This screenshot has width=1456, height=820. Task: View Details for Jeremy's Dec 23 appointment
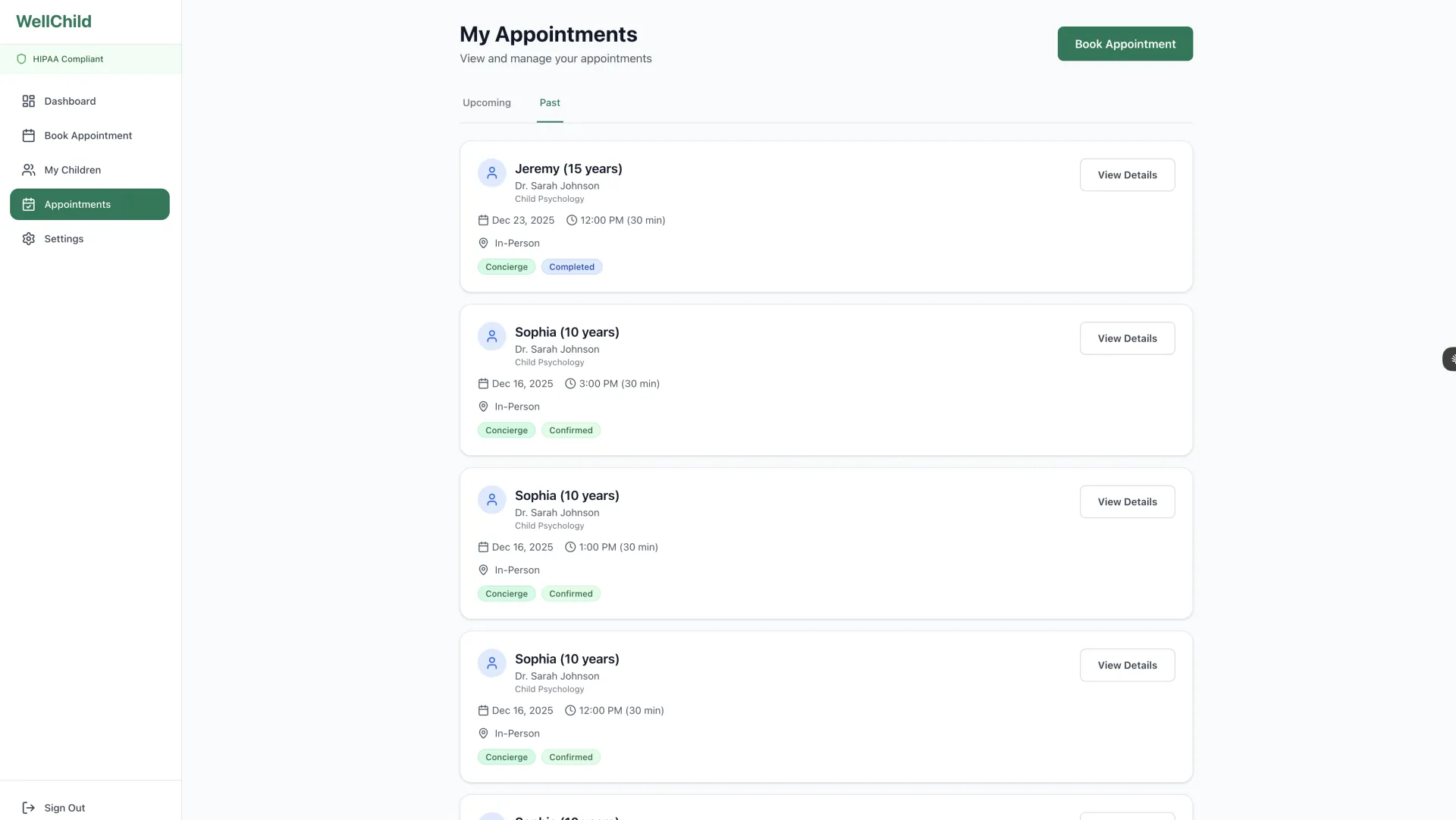pos(1127,175)
